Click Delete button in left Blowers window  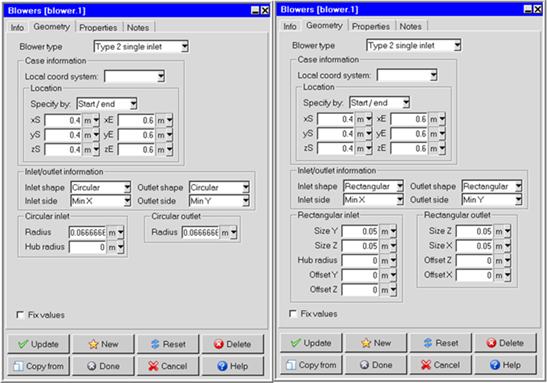click(233, 344)
